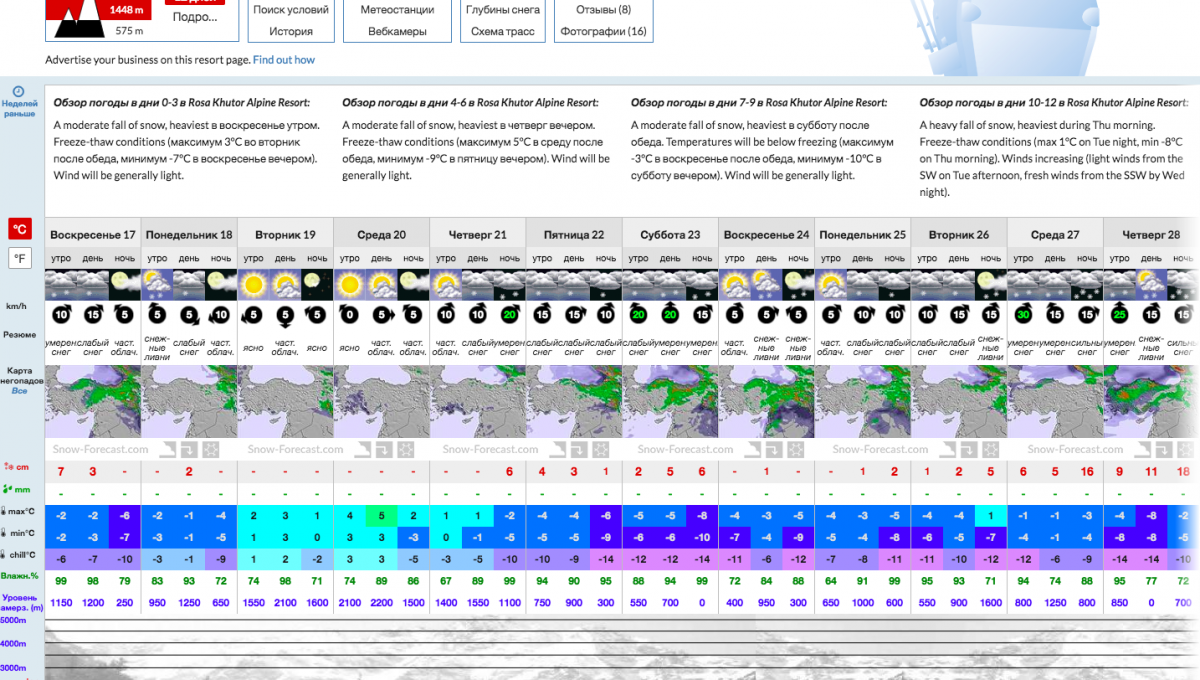
Task: Click the Понедельник 25 day header
Action: point(862,235)
